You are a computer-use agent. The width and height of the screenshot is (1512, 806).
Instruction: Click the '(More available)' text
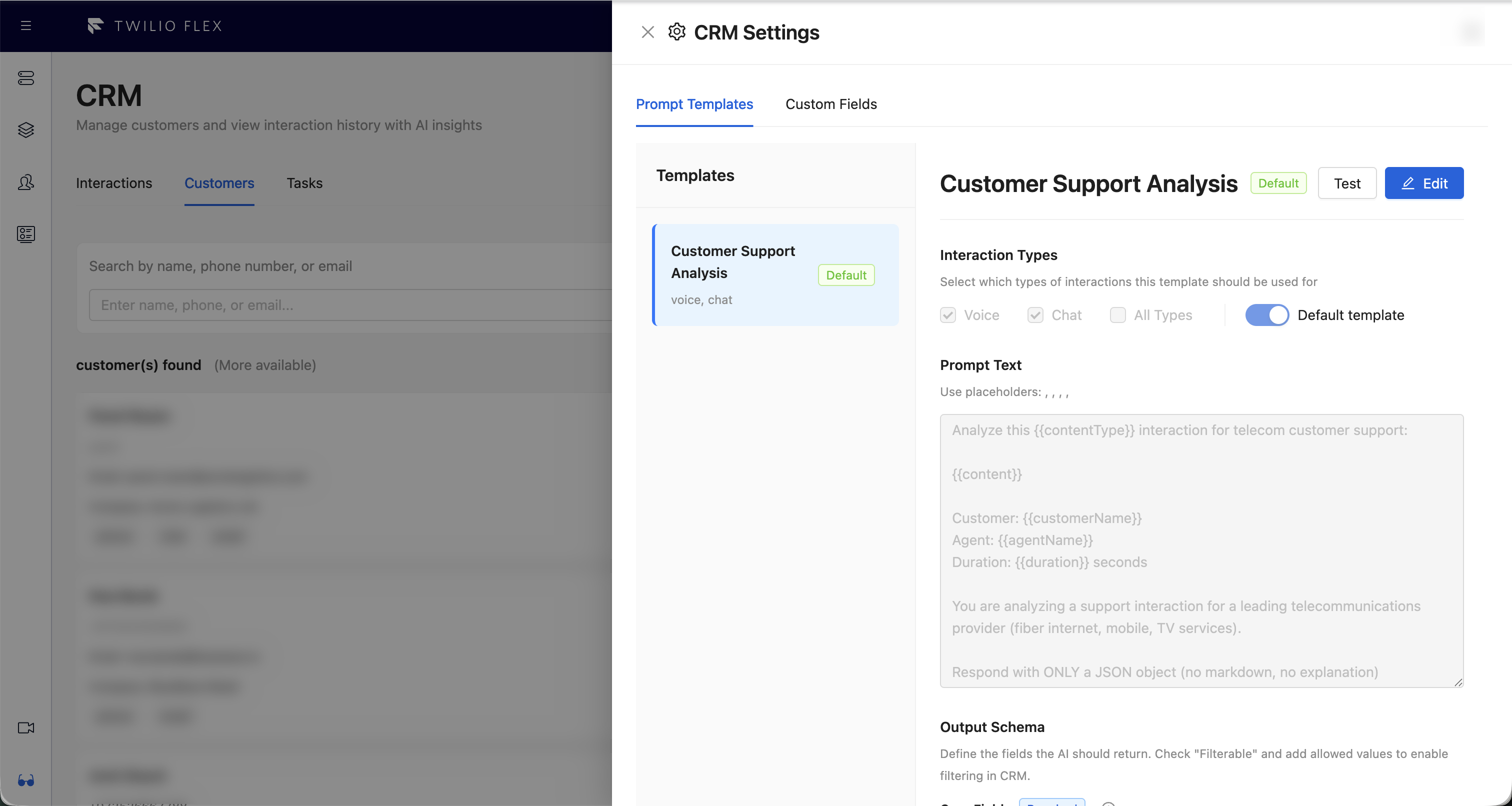265,365
